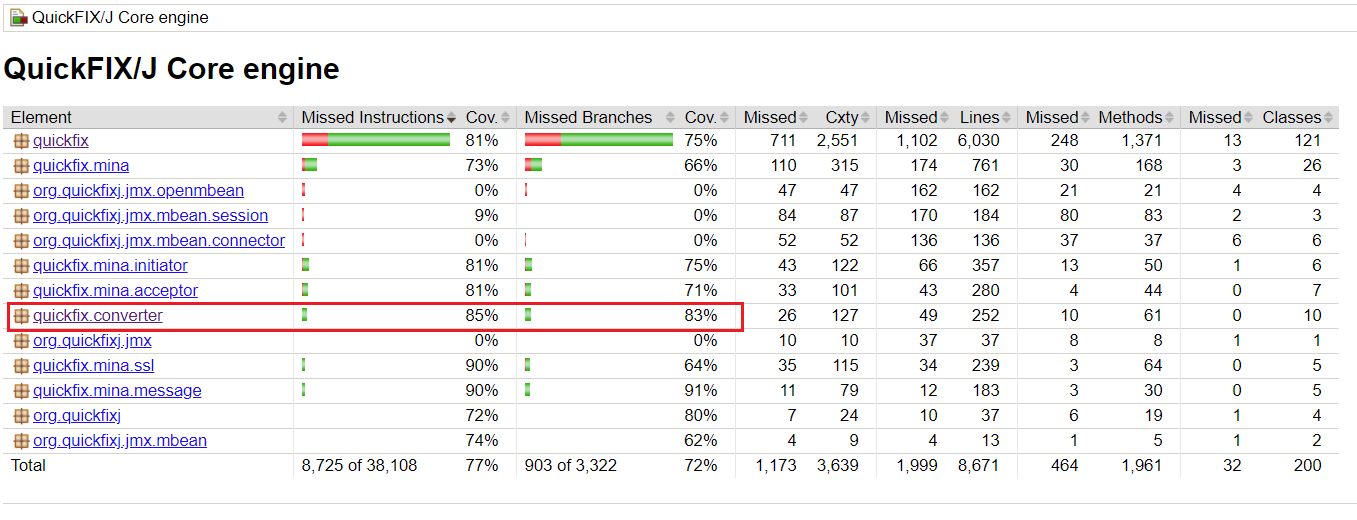Click the QuickFIX/J Core engine breadcrumb text
Screen dimensions: 1357x520
coord(120,18)
